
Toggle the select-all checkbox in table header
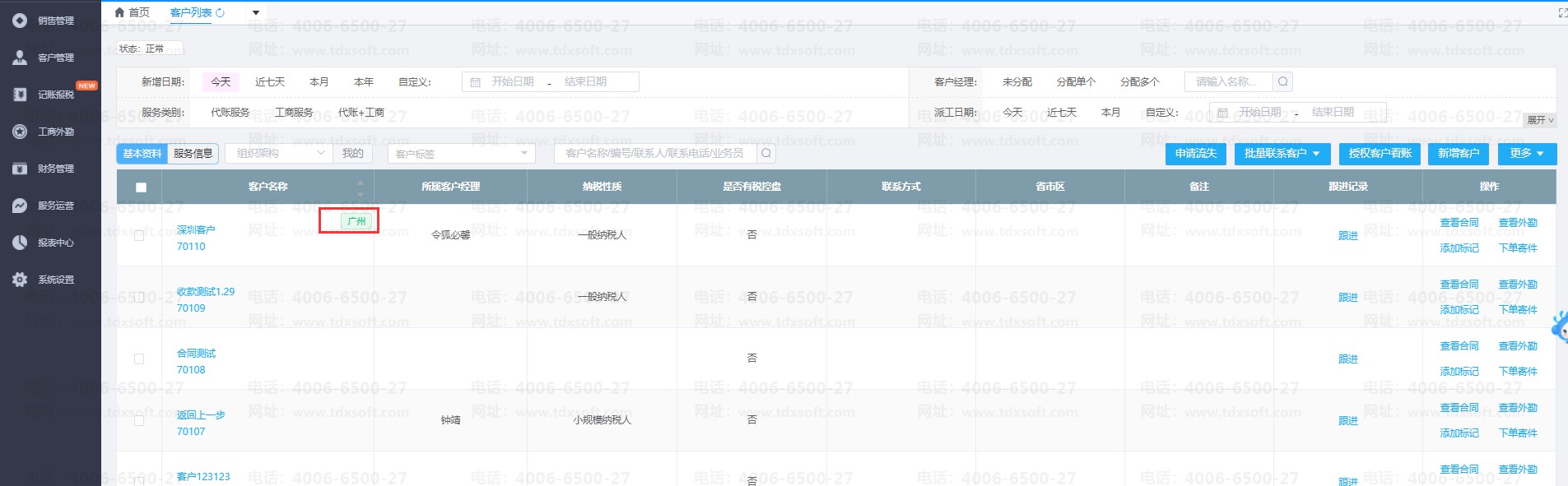(141, 187)
